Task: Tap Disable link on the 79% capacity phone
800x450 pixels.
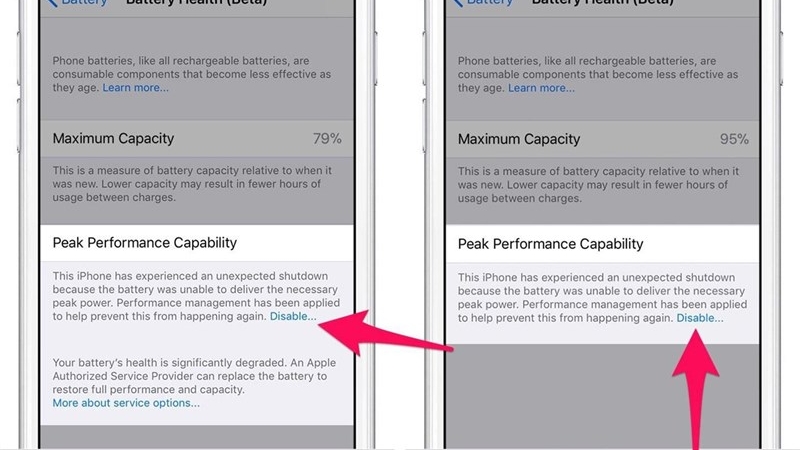Action: point(293,316)
